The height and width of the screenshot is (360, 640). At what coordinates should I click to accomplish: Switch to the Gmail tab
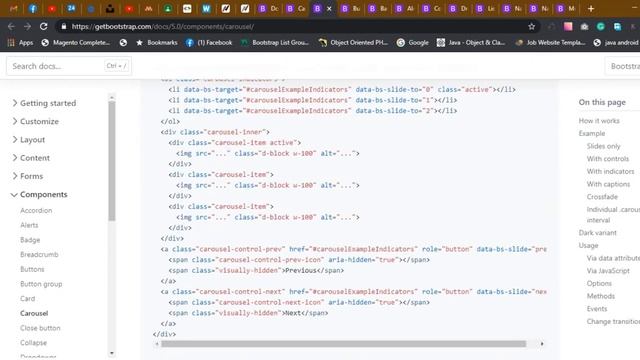tap(13, 9)
